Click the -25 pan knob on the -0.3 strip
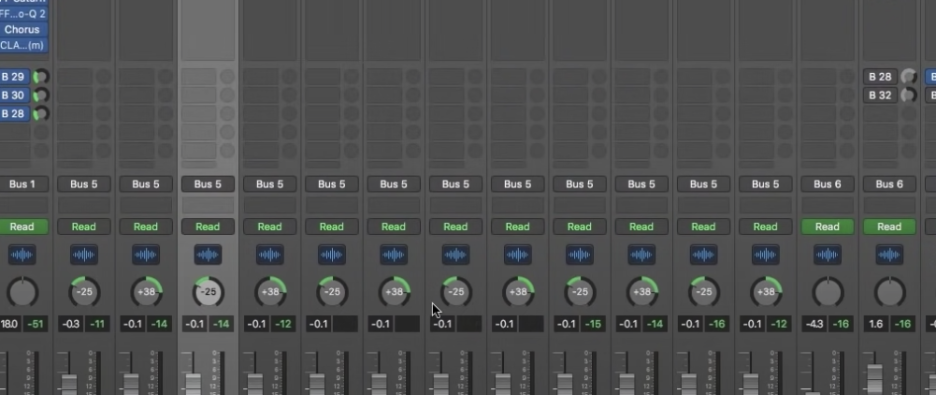 click(x=84, y=292)
